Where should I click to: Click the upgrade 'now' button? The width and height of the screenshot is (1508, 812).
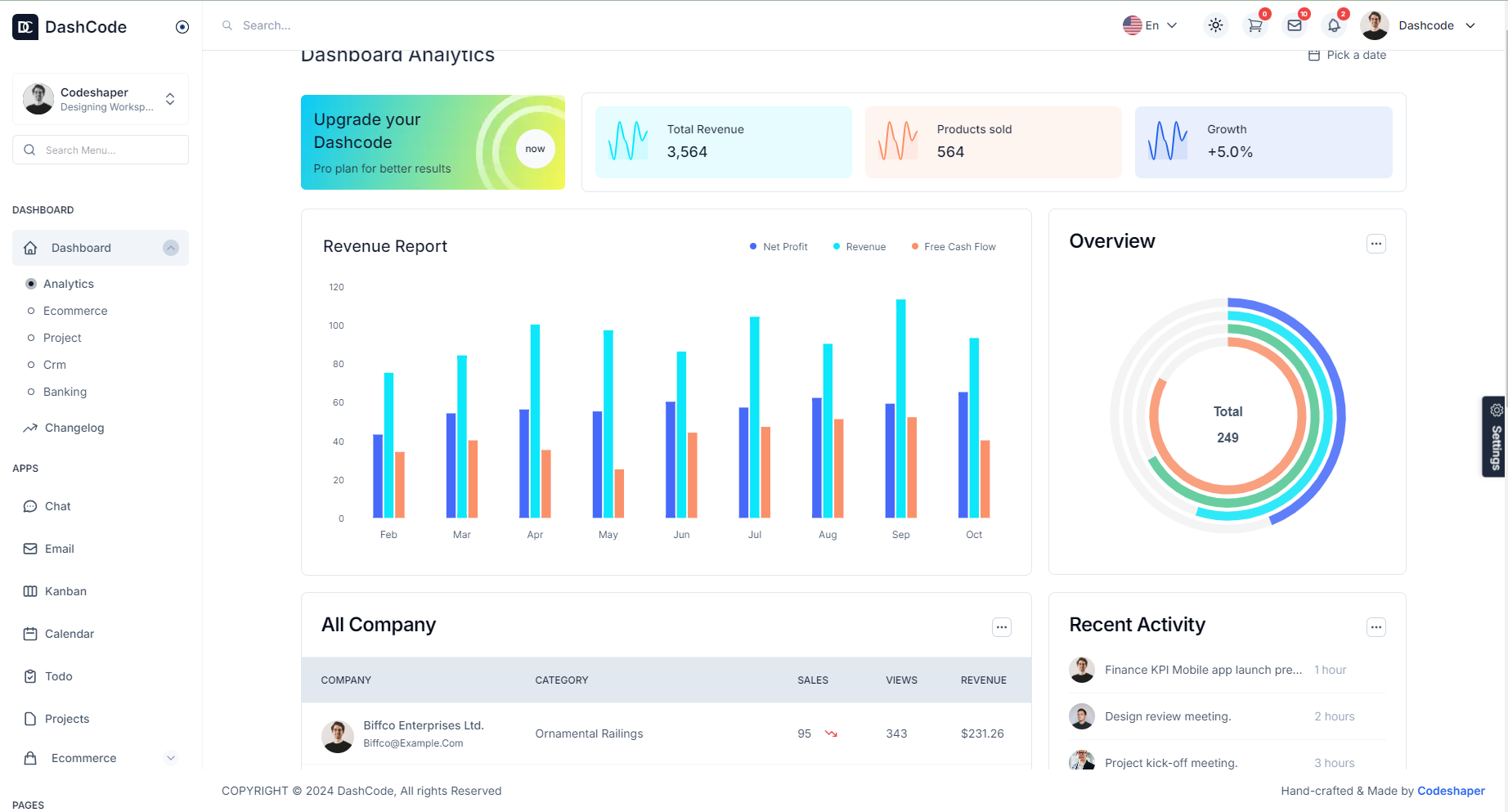(536, 149)
